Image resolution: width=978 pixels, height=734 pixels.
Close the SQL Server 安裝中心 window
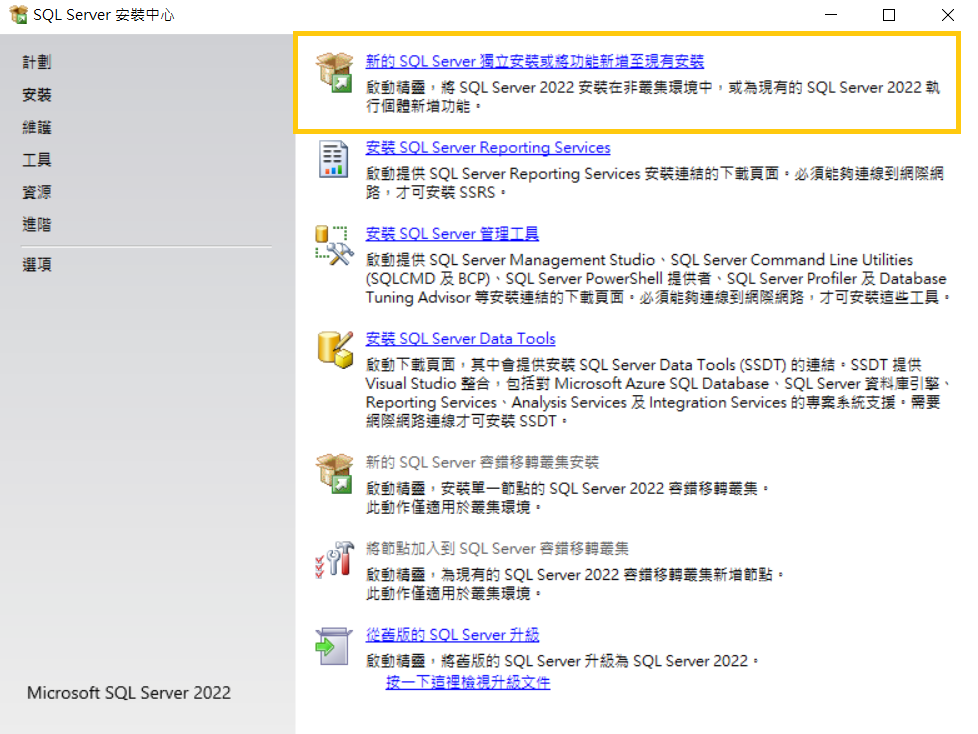947,14
